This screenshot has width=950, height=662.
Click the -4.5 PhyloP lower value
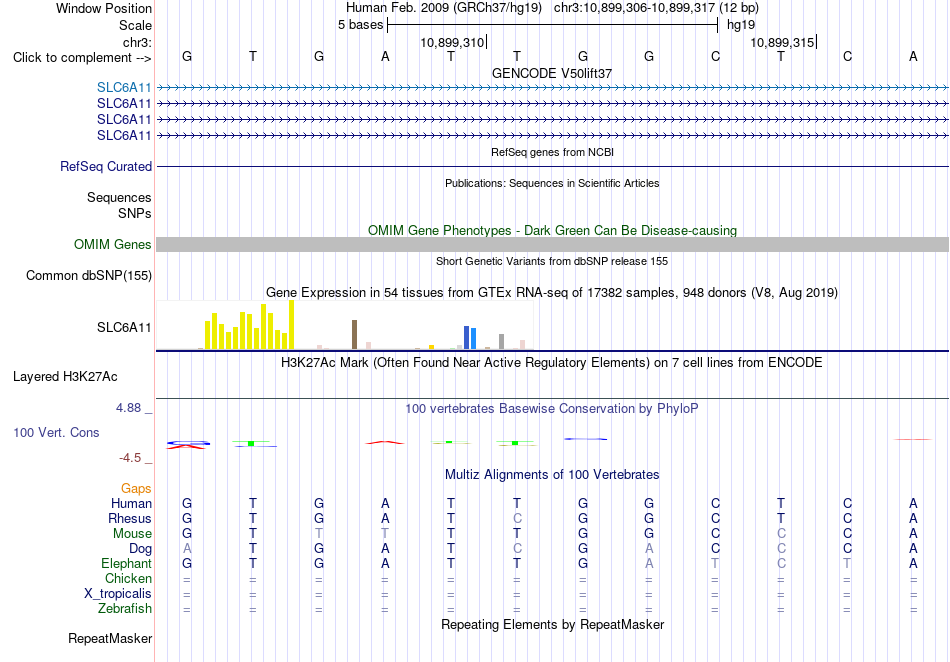[130, 458]
